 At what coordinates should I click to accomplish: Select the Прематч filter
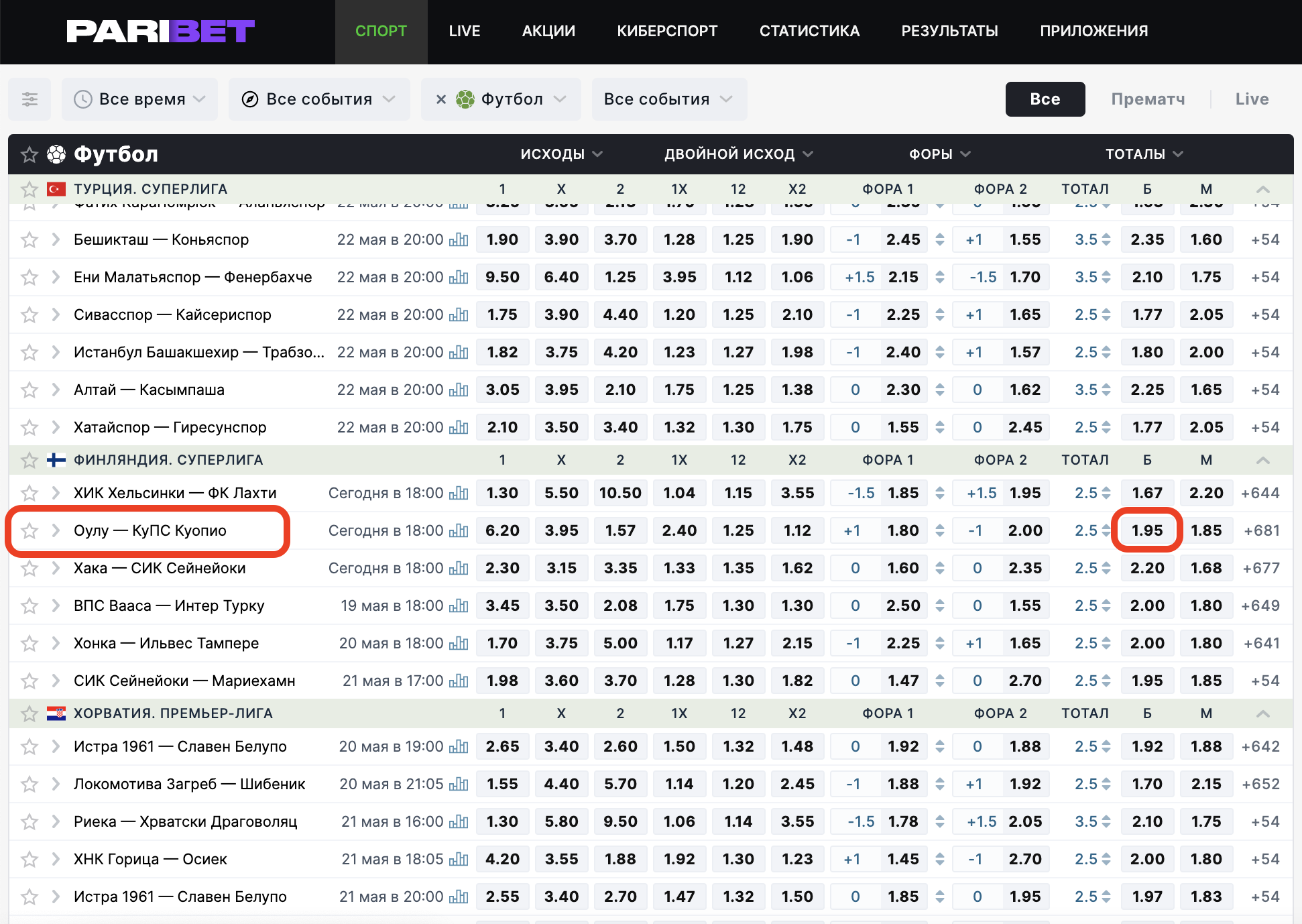coord(1148,99)
